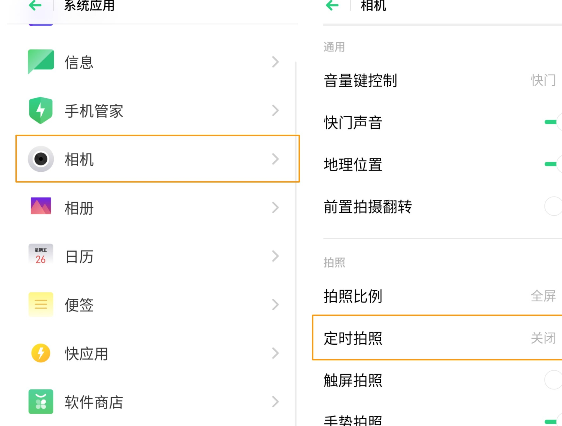Open 日历 row chevron
Image resolution: width=562 pixels, height=426 pixels.
coord(275,256)
